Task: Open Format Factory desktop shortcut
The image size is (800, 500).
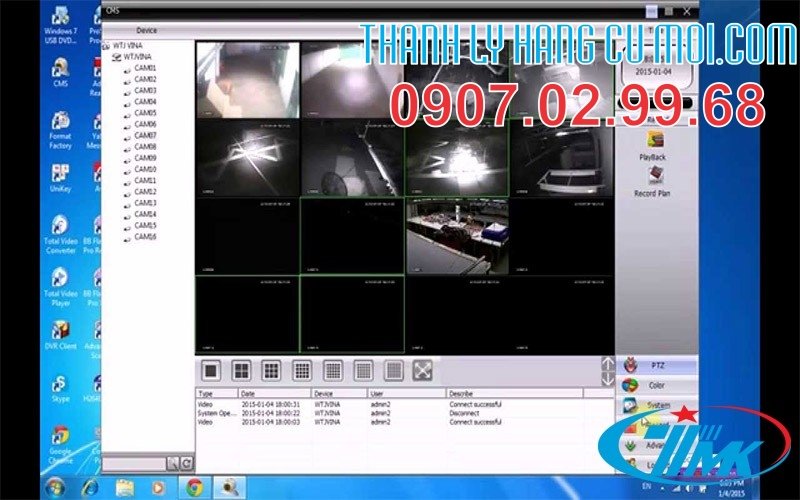Action: click(x=60, y=131)
